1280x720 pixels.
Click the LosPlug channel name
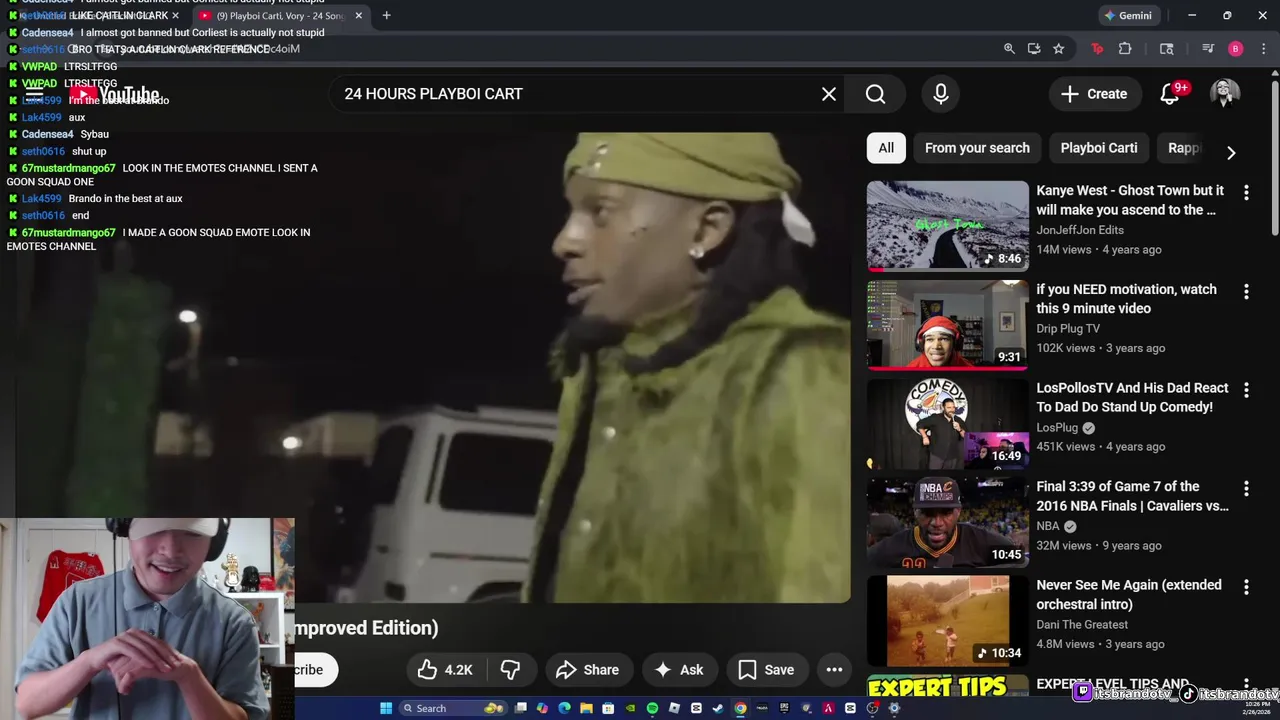pos(1057,428)
